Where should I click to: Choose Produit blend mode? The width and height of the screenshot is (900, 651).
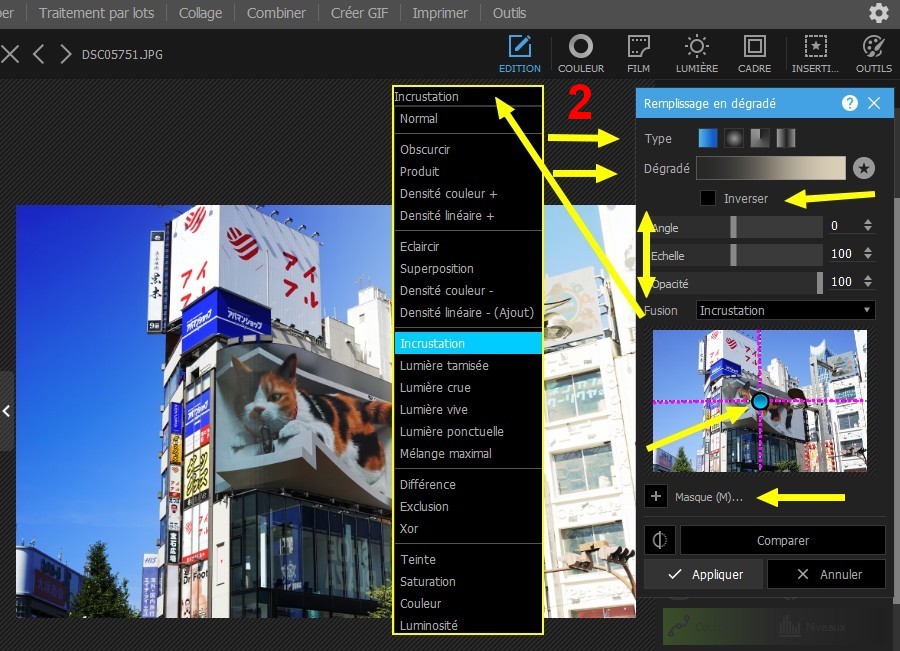point(468,172)
